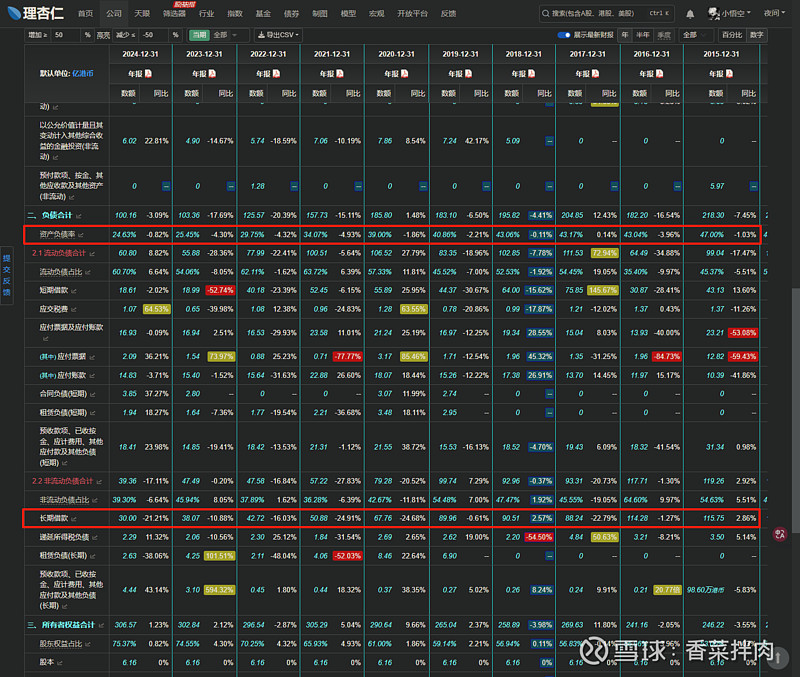Open chart icon beside 递延所得税负债
Image resolution: width=800 pixels, height=677 pixels.
click(95, 538)
